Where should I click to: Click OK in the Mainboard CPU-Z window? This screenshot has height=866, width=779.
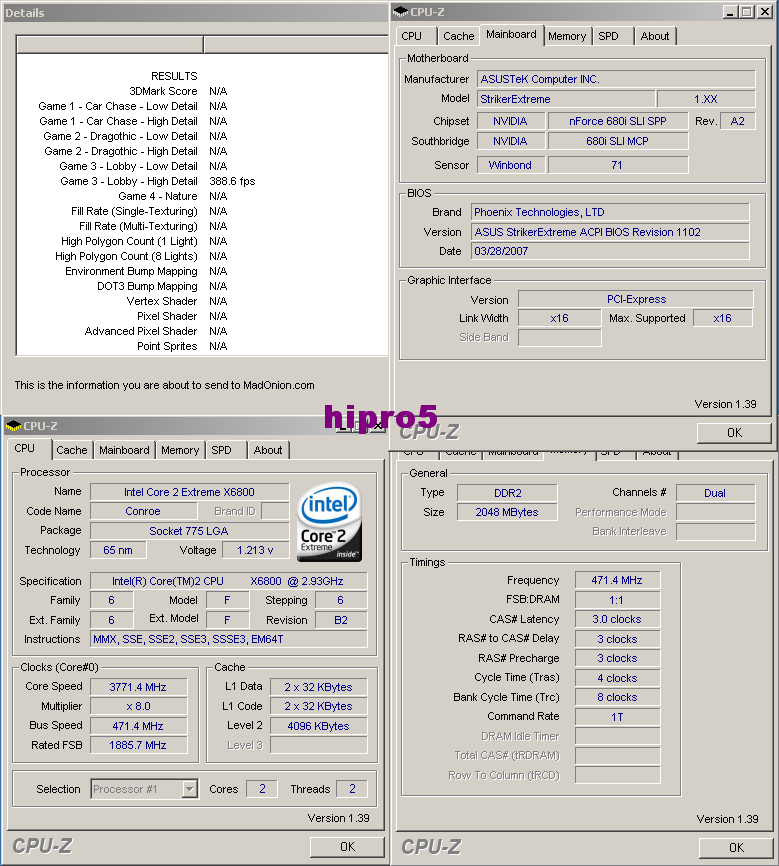(734, 433)
